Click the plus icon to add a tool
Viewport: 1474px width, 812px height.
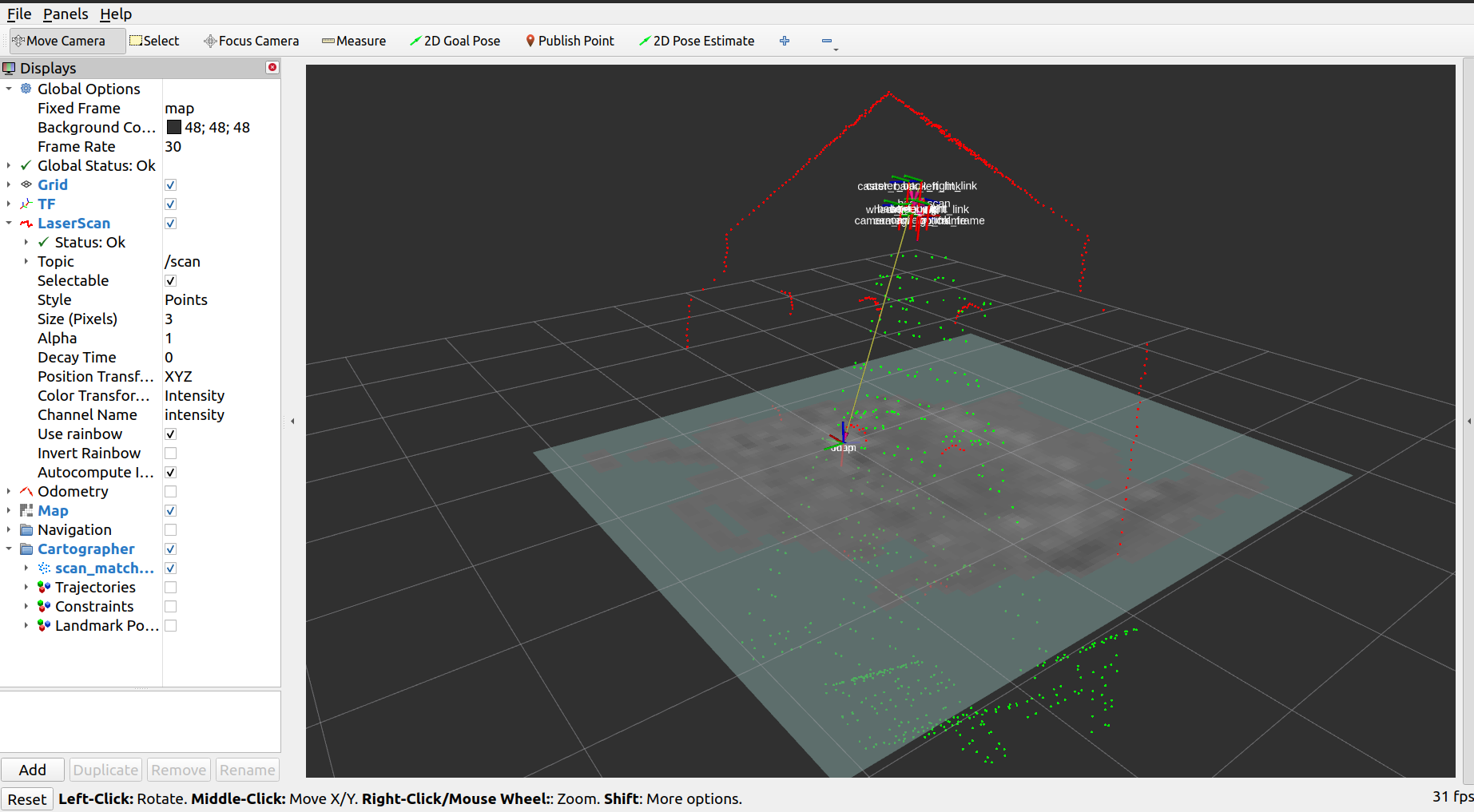(x=784, y=40)
